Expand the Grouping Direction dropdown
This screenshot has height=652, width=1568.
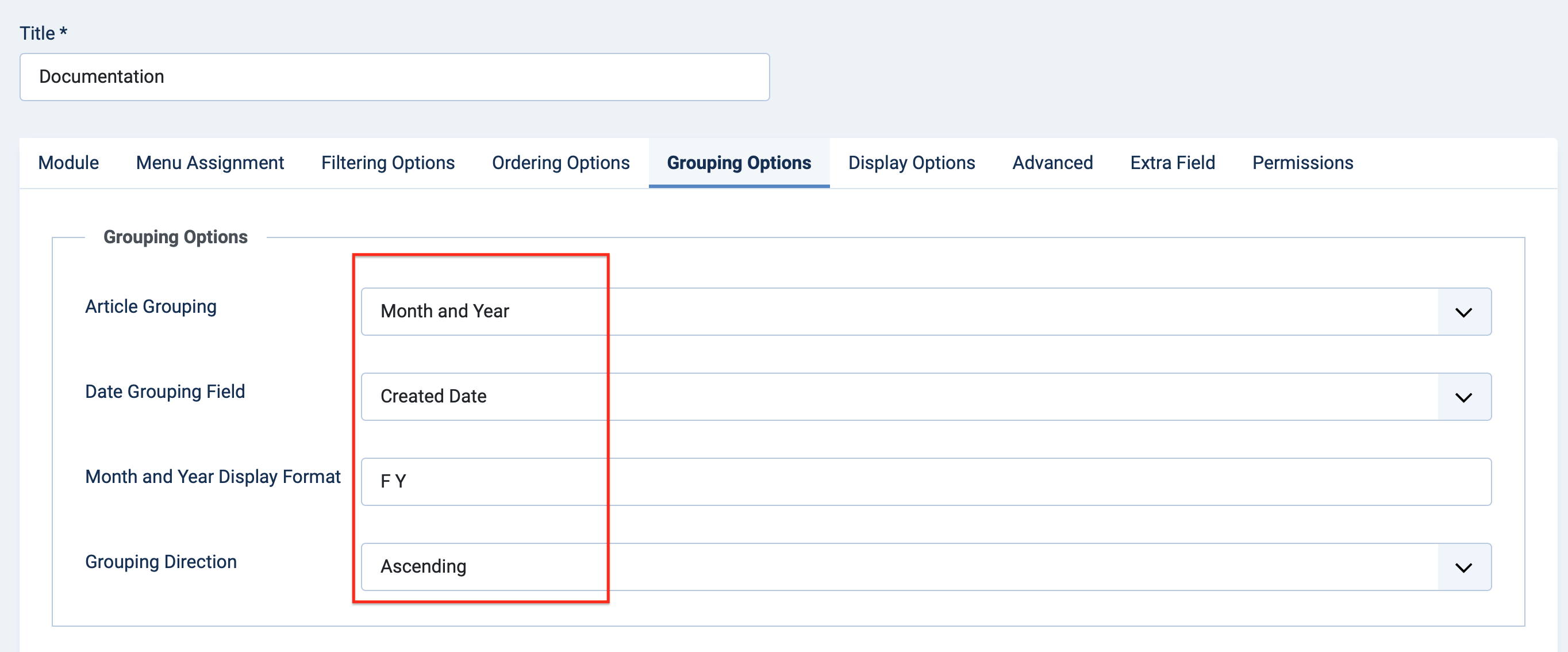(925, 567)
